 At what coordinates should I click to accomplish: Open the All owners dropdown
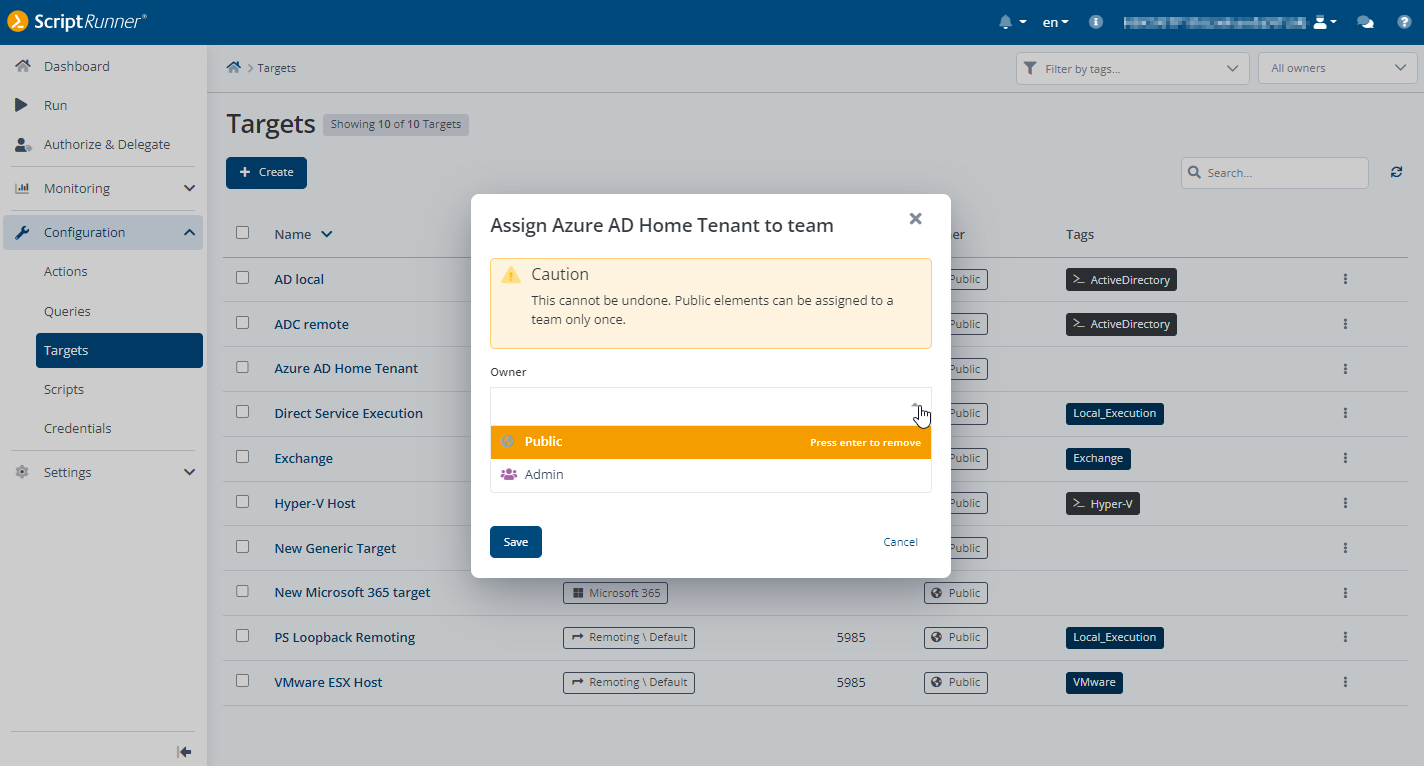click(1337, 68)
